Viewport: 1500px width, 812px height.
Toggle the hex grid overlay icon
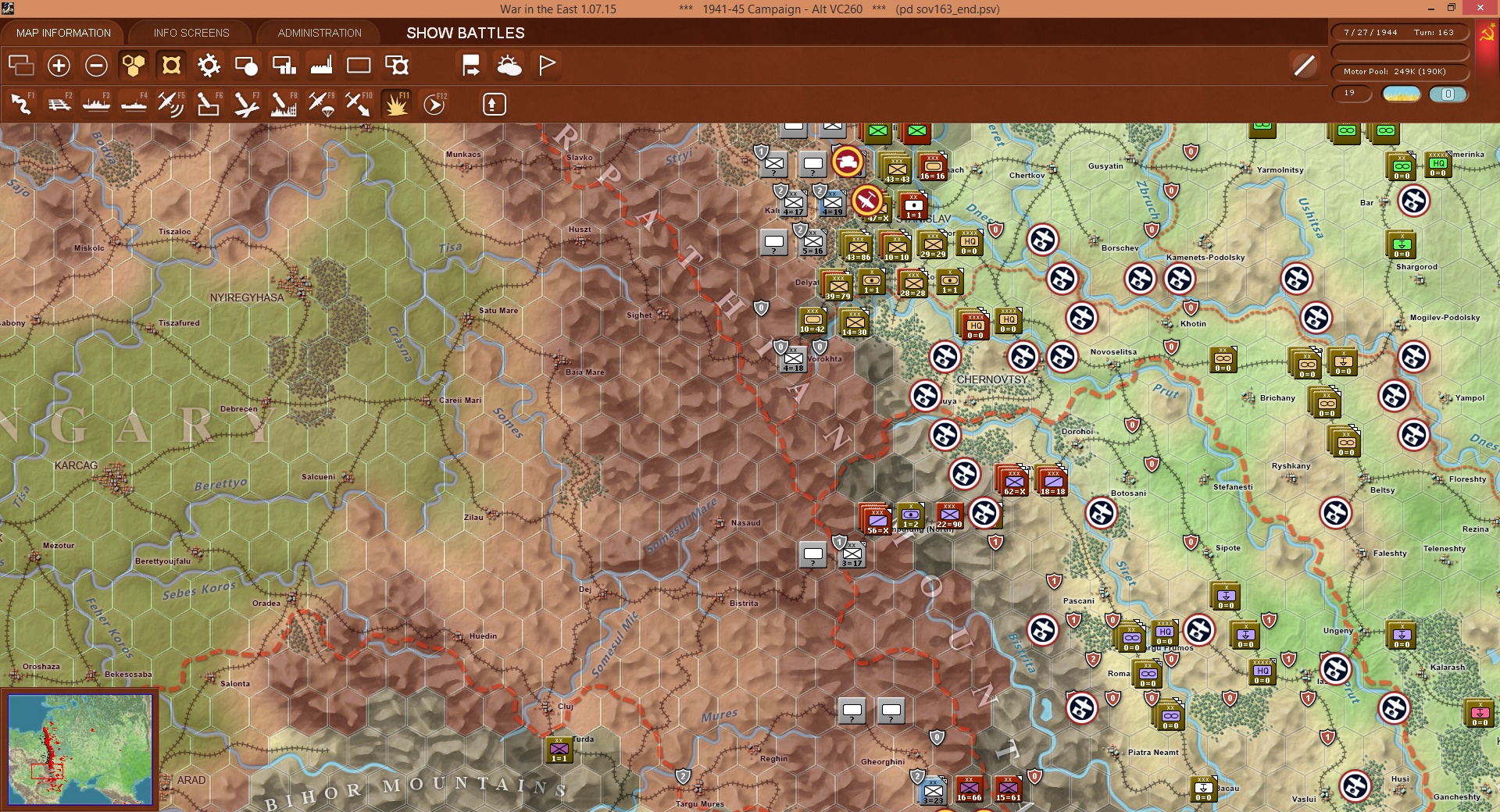pyautogui.click(x=134, y=66)
